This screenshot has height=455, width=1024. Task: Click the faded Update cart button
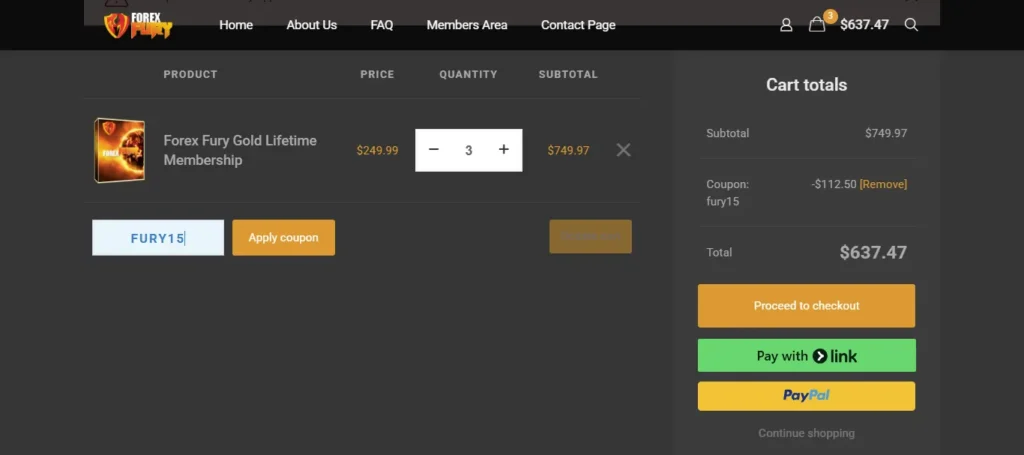tap(590, 236)
